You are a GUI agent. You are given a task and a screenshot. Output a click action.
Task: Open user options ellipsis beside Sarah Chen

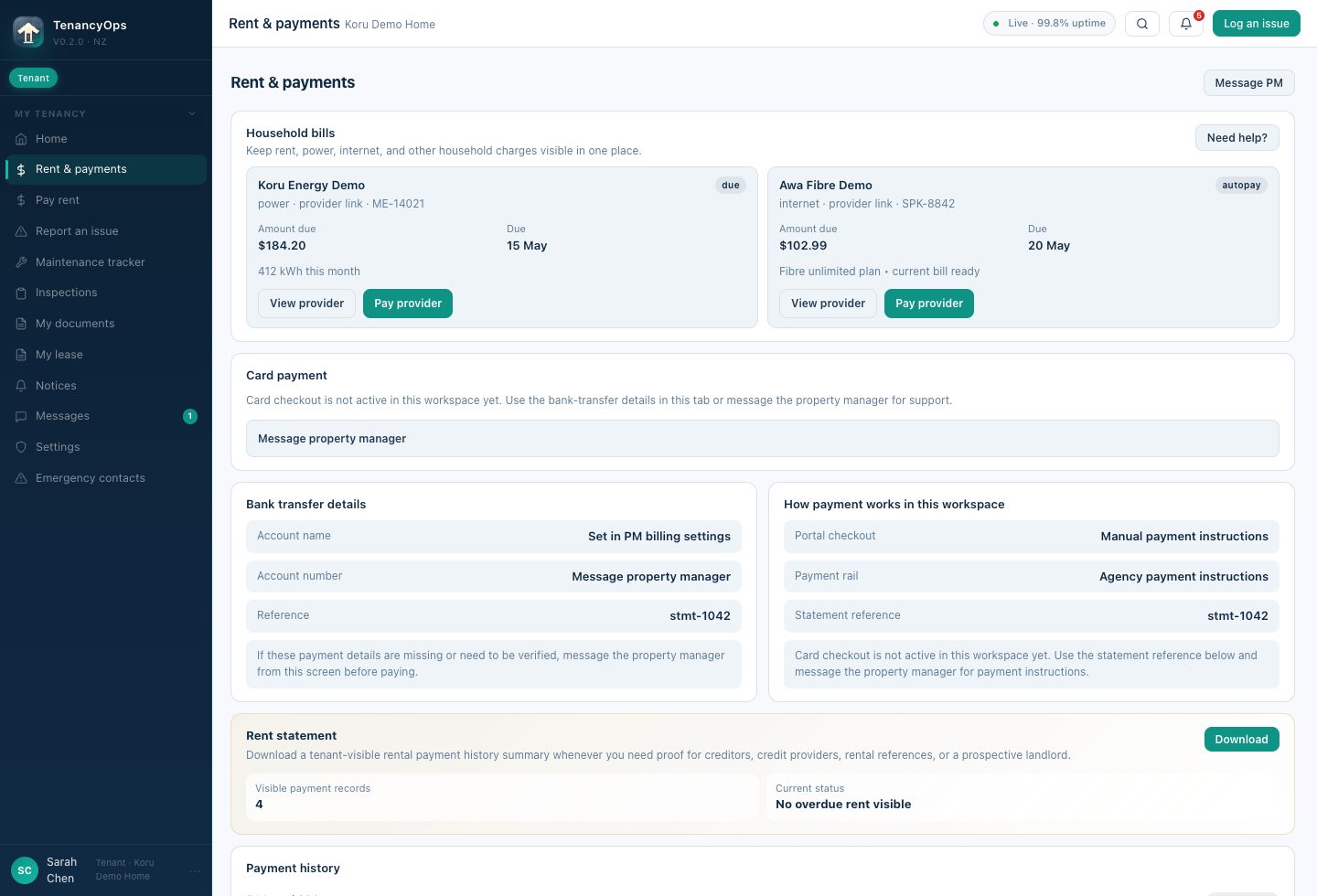[194, 870]
